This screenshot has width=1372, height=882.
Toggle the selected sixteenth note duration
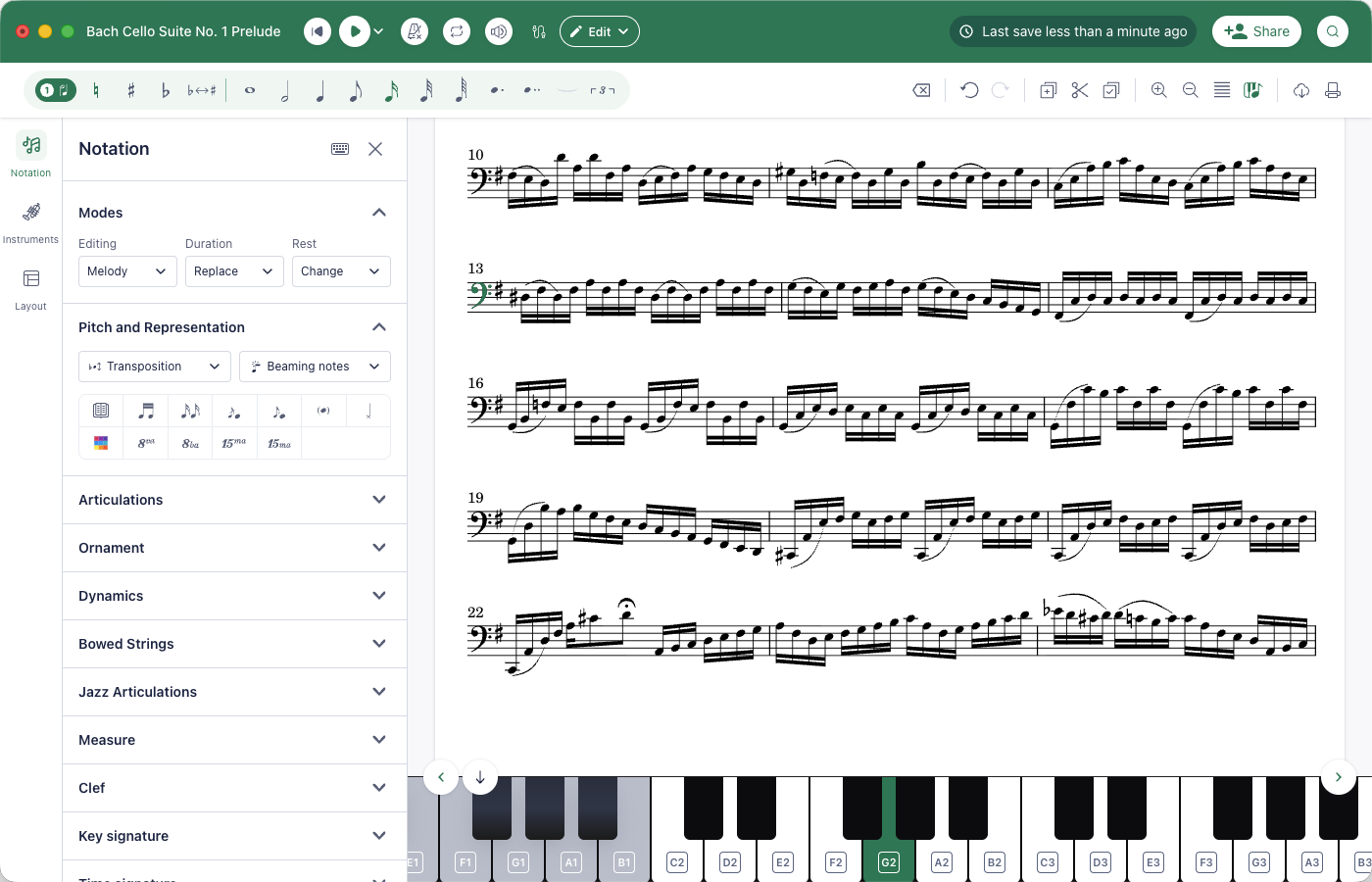point(391,91)
